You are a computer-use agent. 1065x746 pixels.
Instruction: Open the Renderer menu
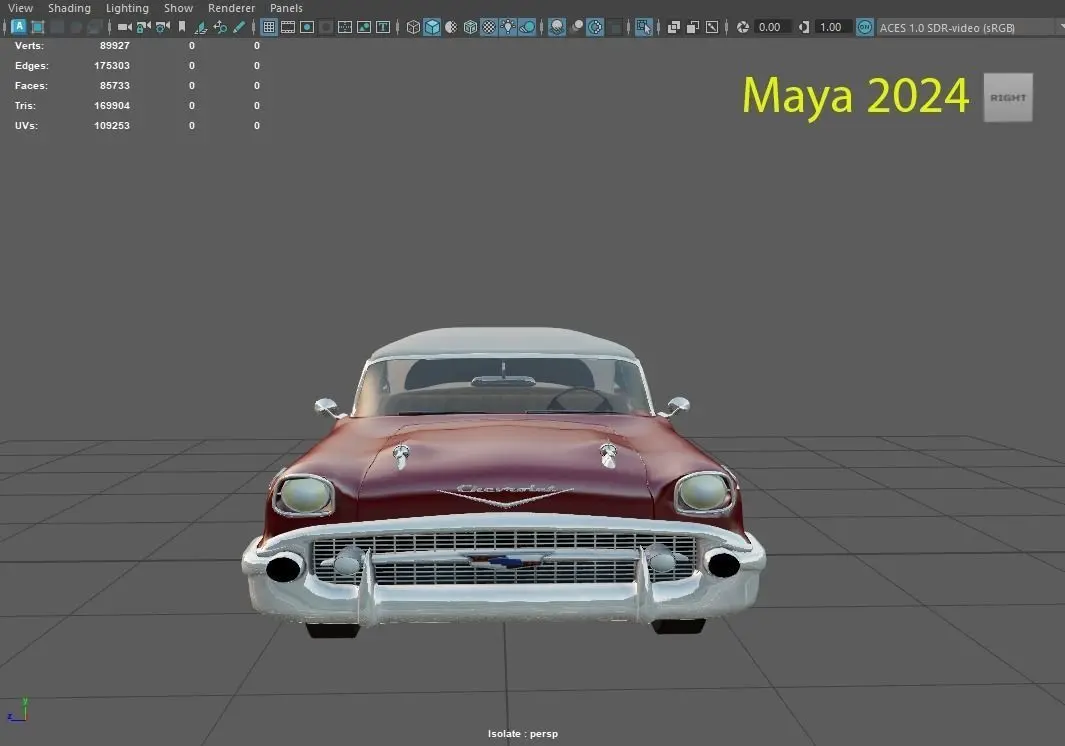pos(232,8)
